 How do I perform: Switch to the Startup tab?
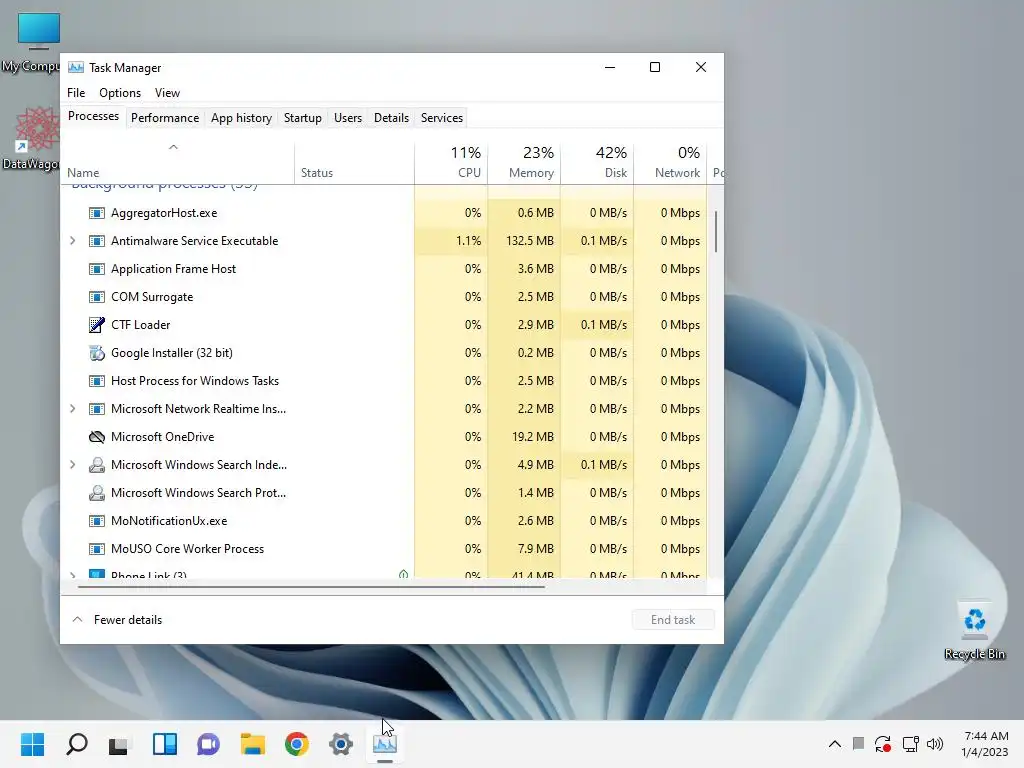coord(302,118)
